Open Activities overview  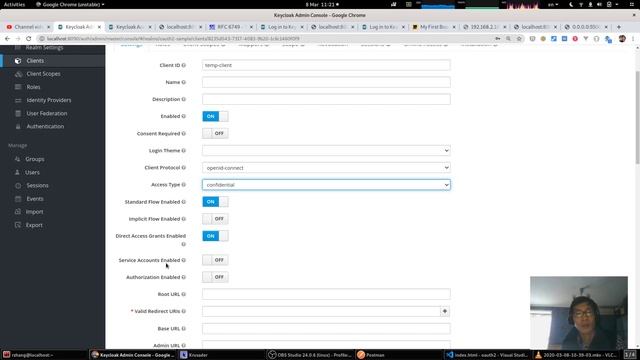pos(14,4)
